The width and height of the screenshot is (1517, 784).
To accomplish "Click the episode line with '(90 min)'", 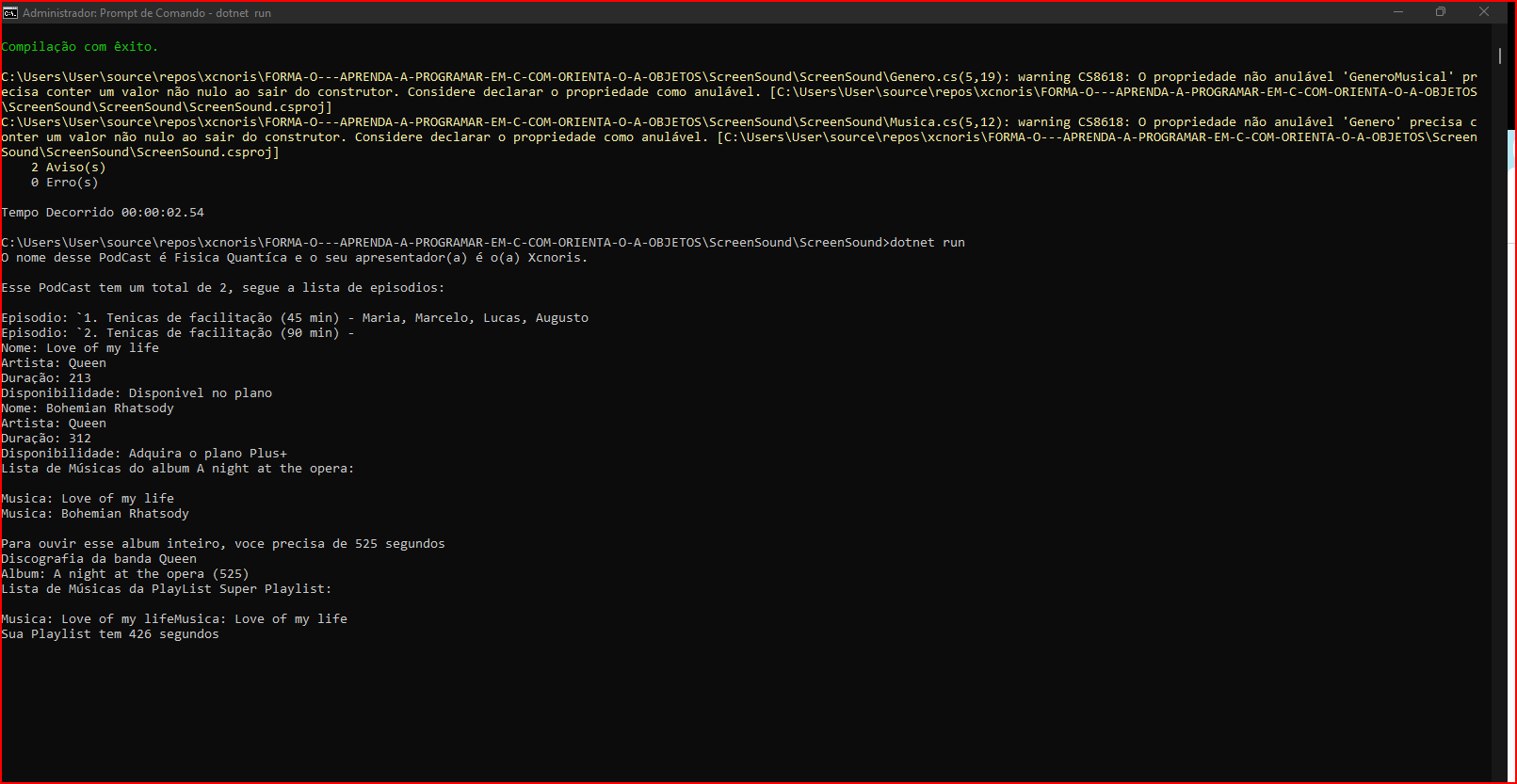I will coord(178,332).
